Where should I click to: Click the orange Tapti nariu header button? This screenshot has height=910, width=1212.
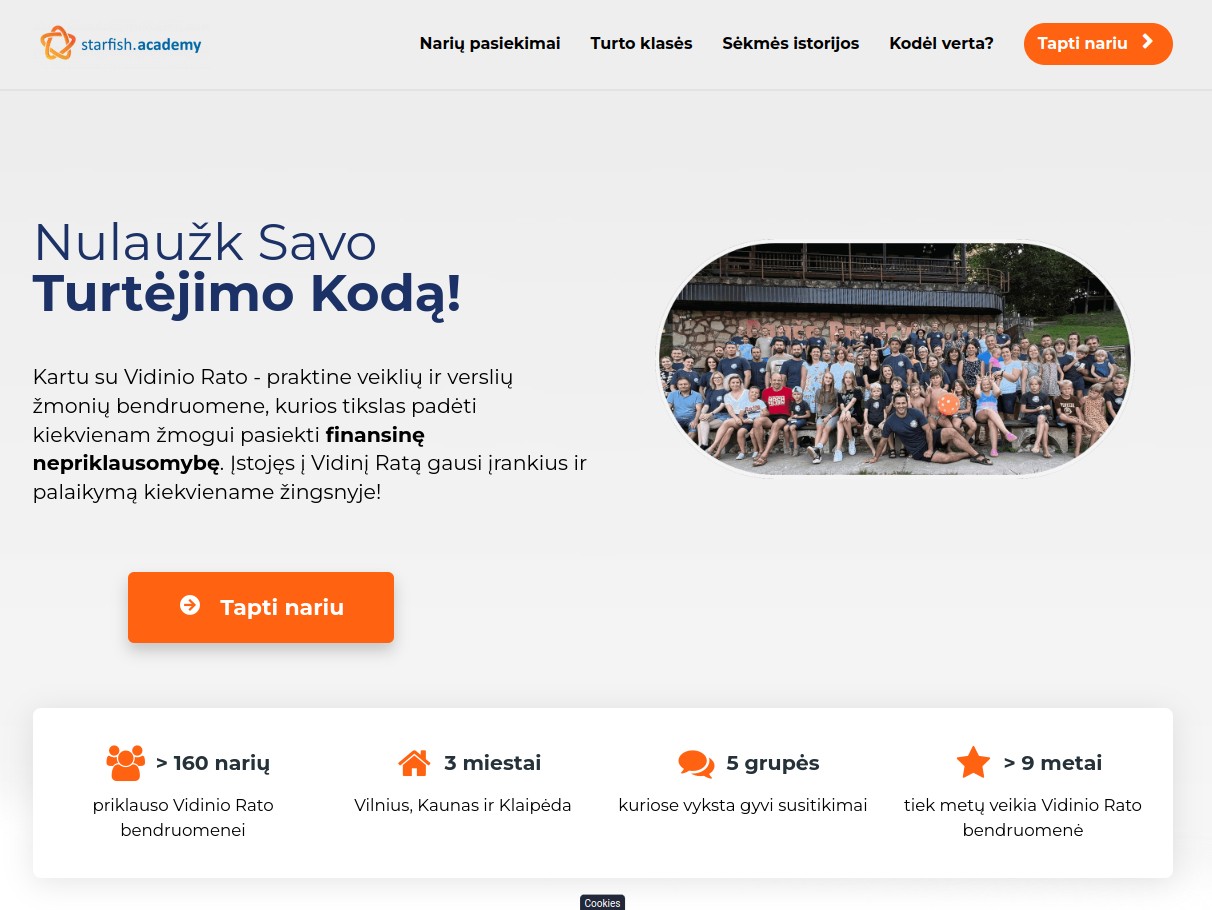(x=1098, y=44)
